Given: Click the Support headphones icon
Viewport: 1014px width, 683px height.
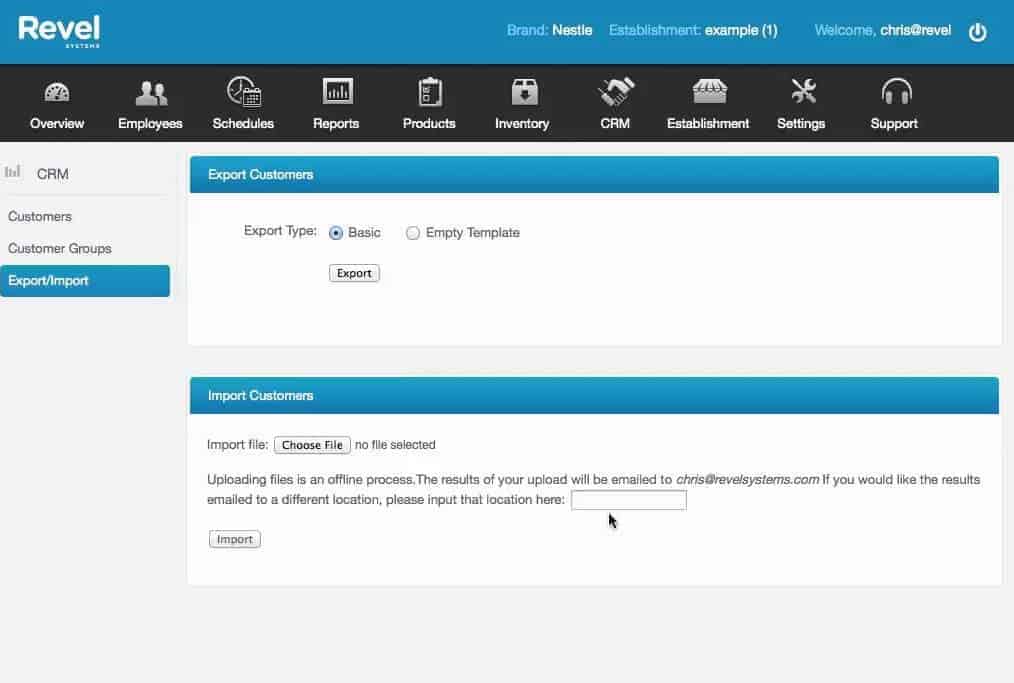Looking at the screenshot, I should tap(896, 92).
